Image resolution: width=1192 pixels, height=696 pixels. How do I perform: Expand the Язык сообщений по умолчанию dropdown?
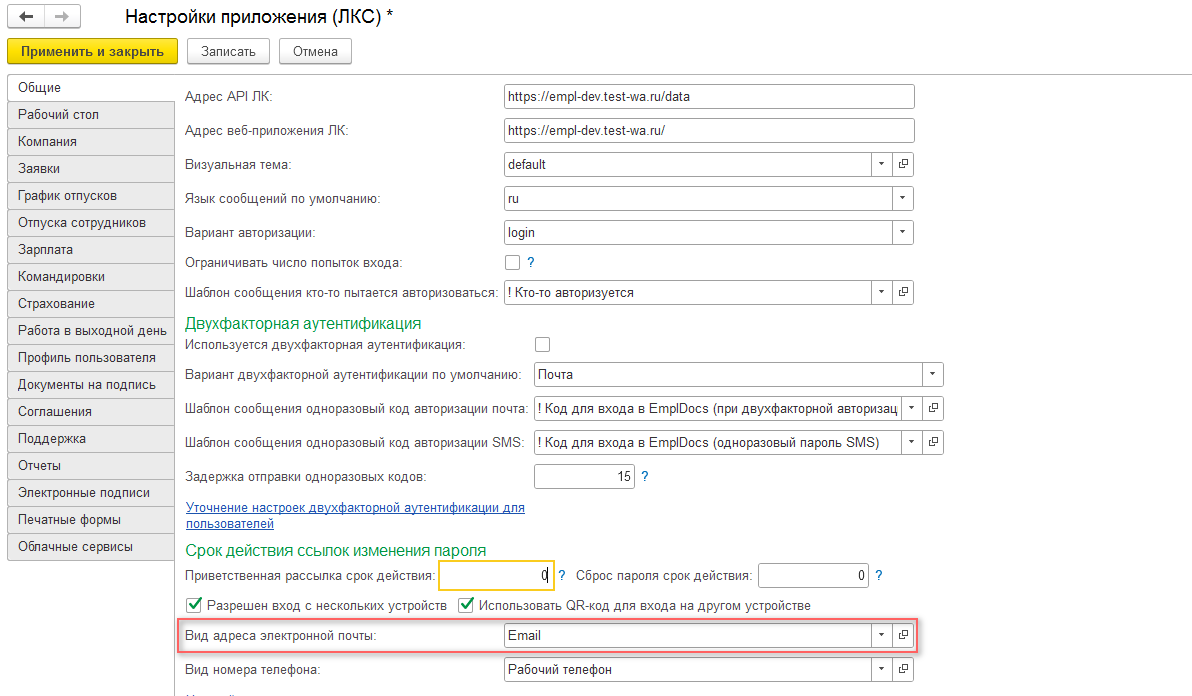(x=903, y=198)
